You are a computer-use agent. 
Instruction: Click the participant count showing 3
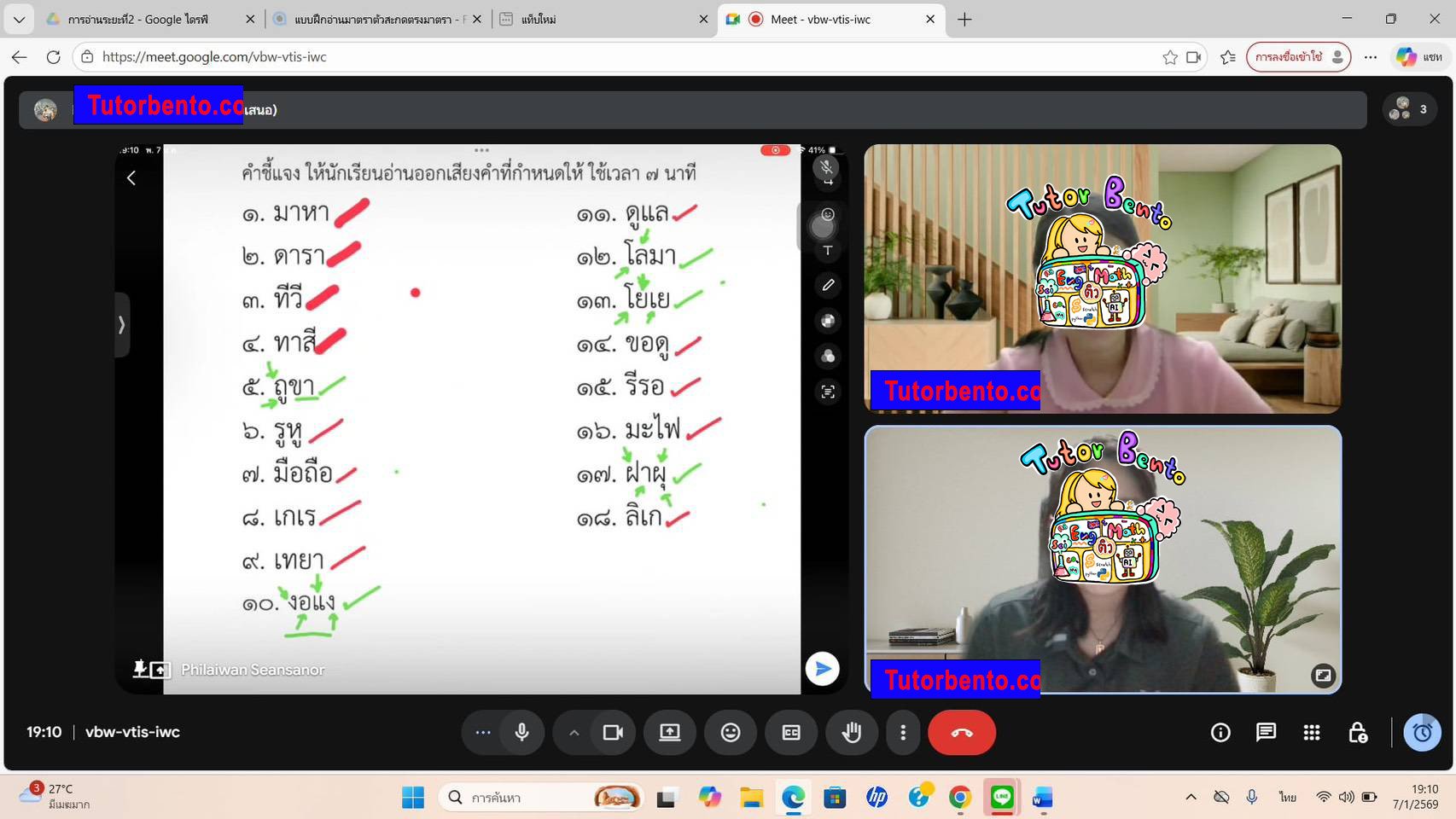pos(1409,109)
